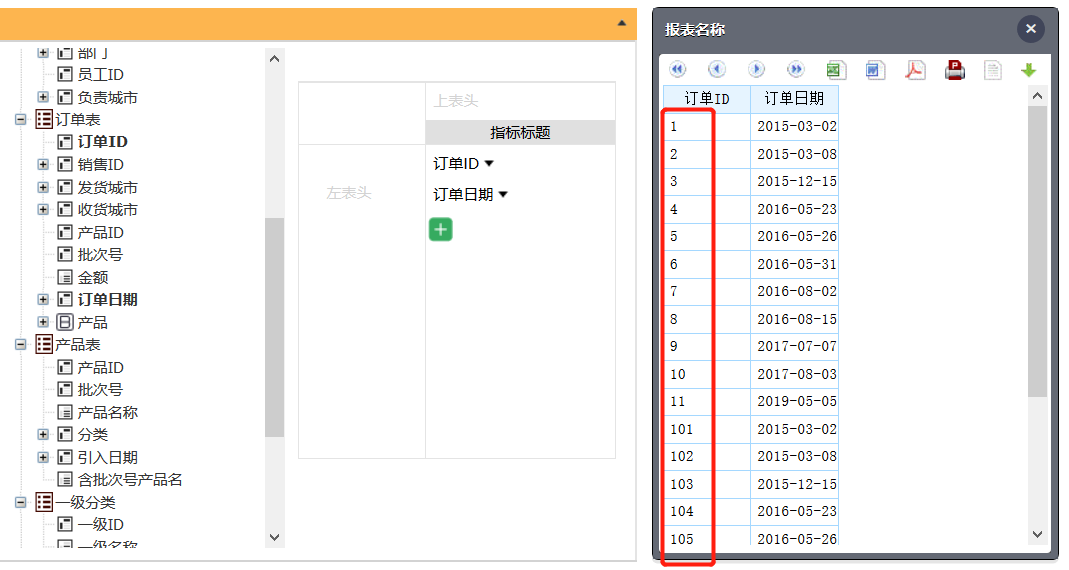
Task: Go to previous report page
Action: click(717, 70)
